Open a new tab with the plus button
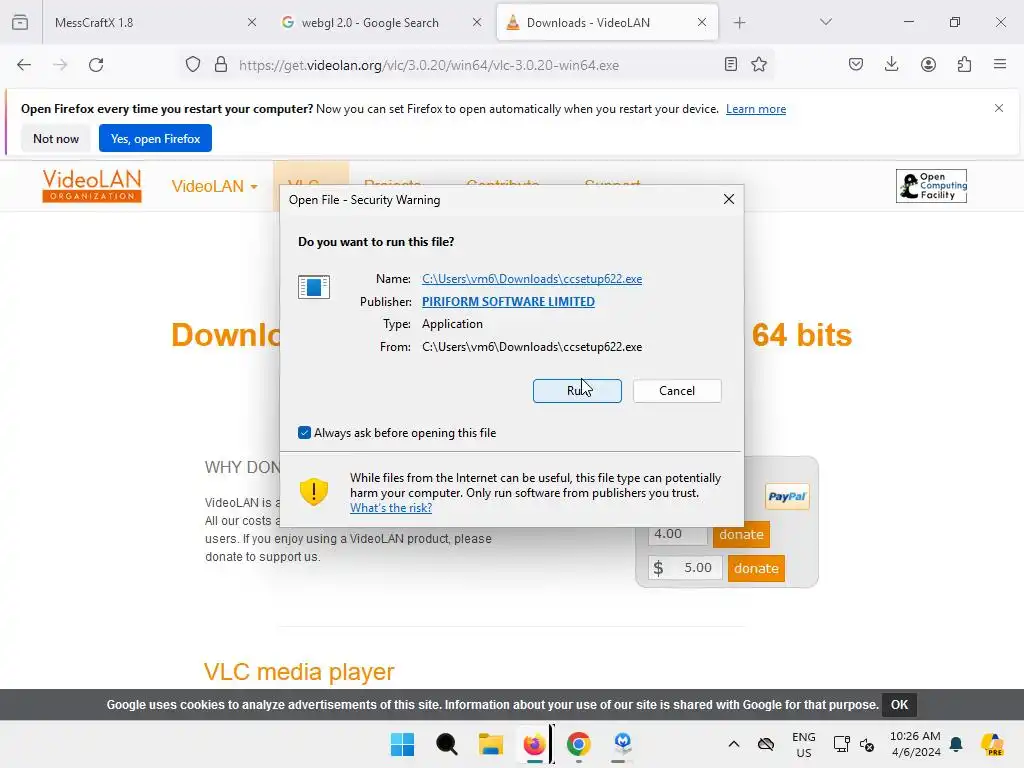 pyautogui.click(x=739, y=23)
